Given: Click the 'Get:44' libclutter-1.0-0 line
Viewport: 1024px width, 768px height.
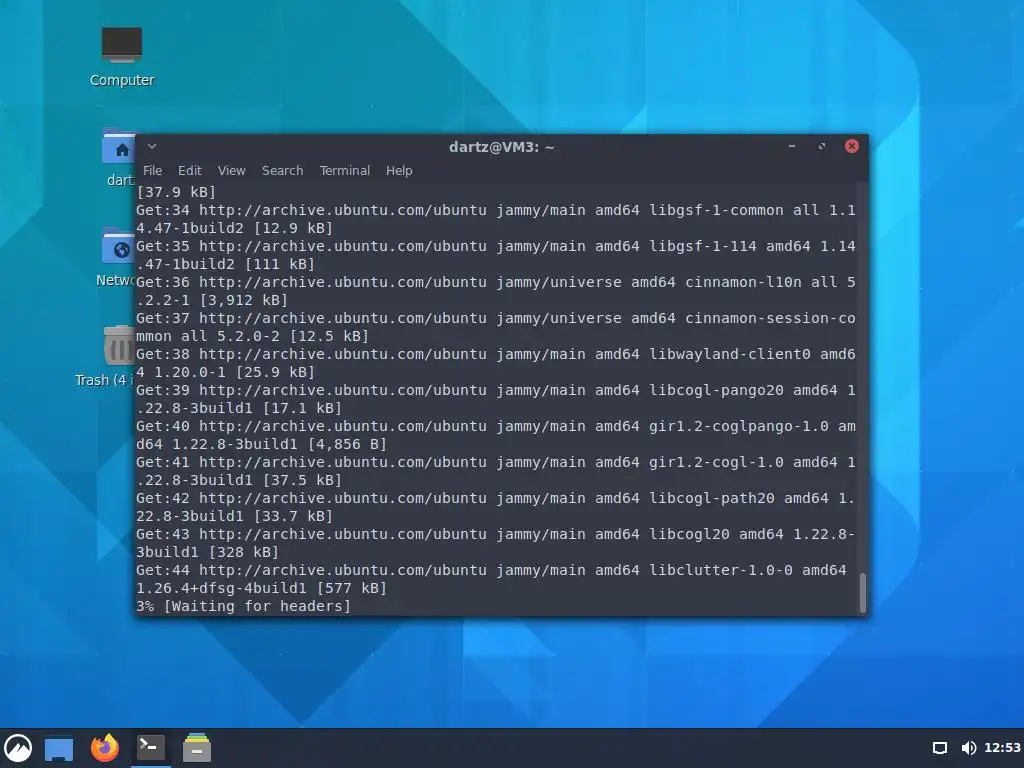Looking at the screenshot, I should pos(491,569).
